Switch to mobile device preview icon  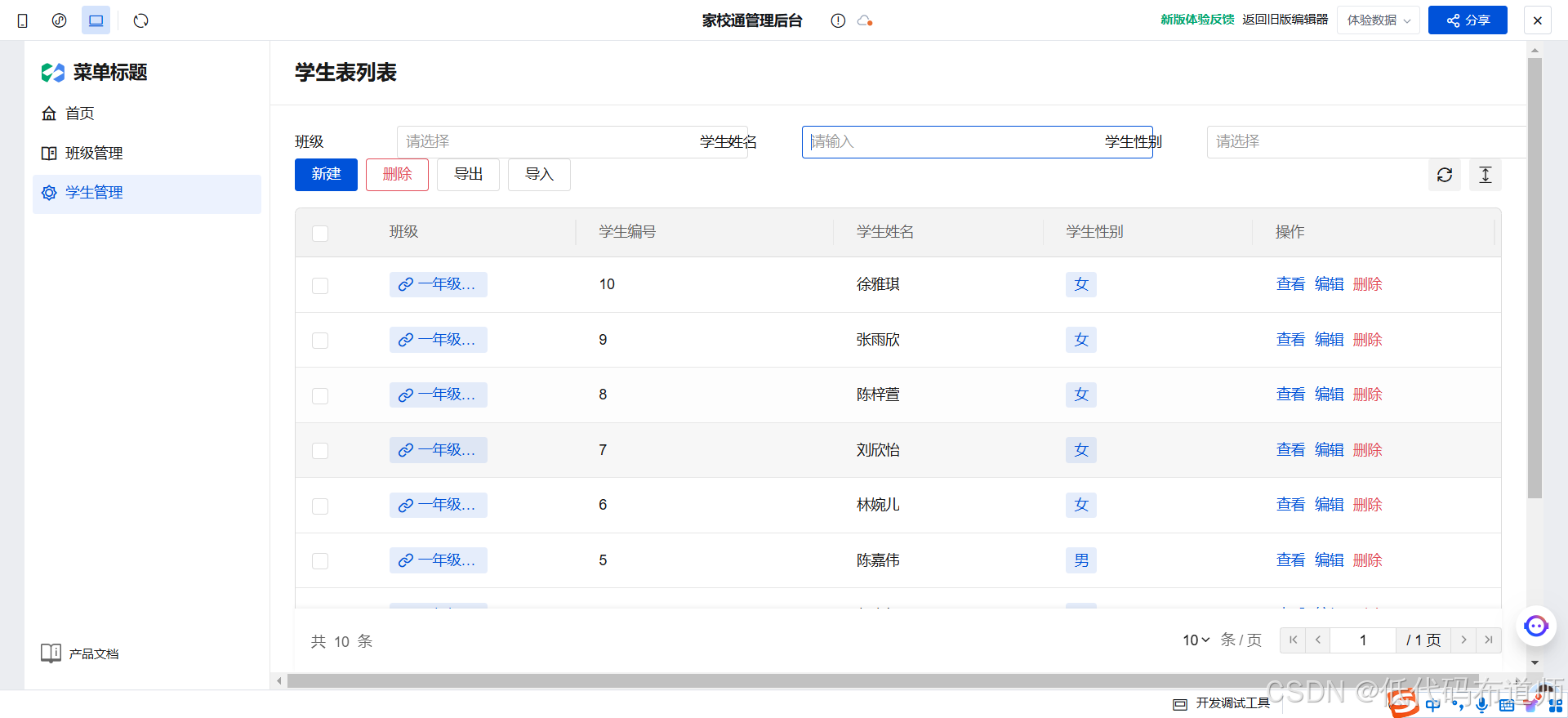[x=23, y=20]
